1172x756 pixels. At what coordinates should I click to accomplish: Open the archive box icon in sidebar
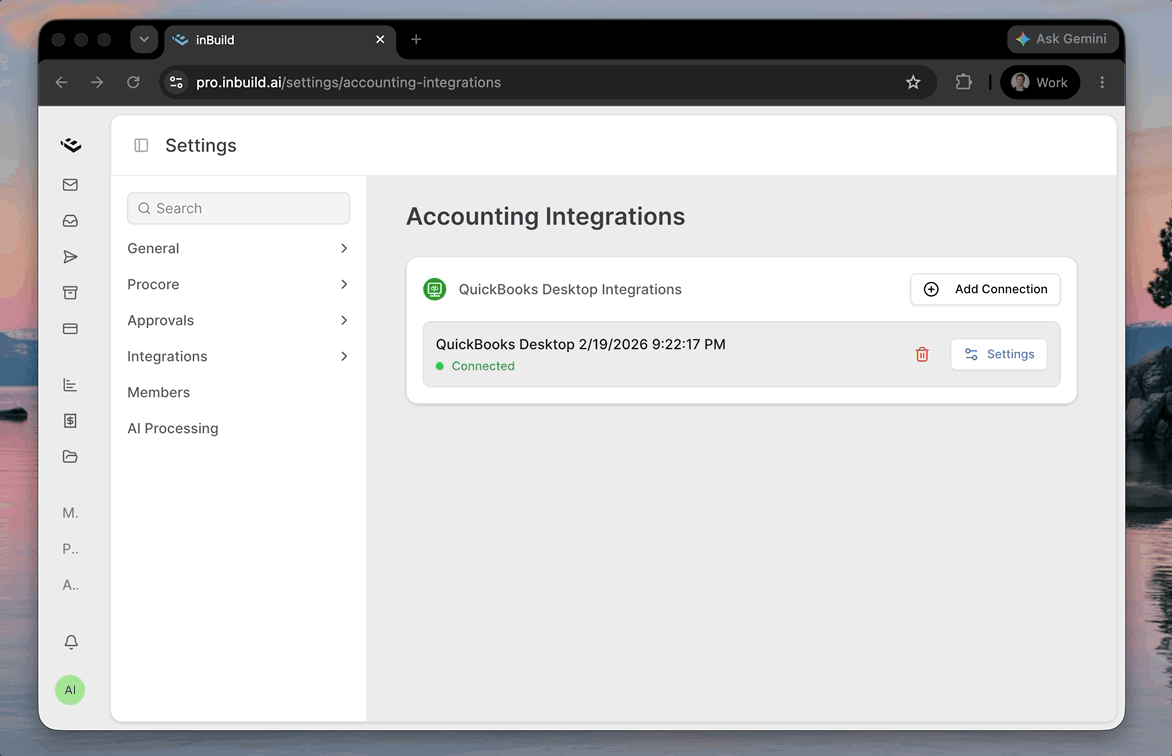pos(70,292)
